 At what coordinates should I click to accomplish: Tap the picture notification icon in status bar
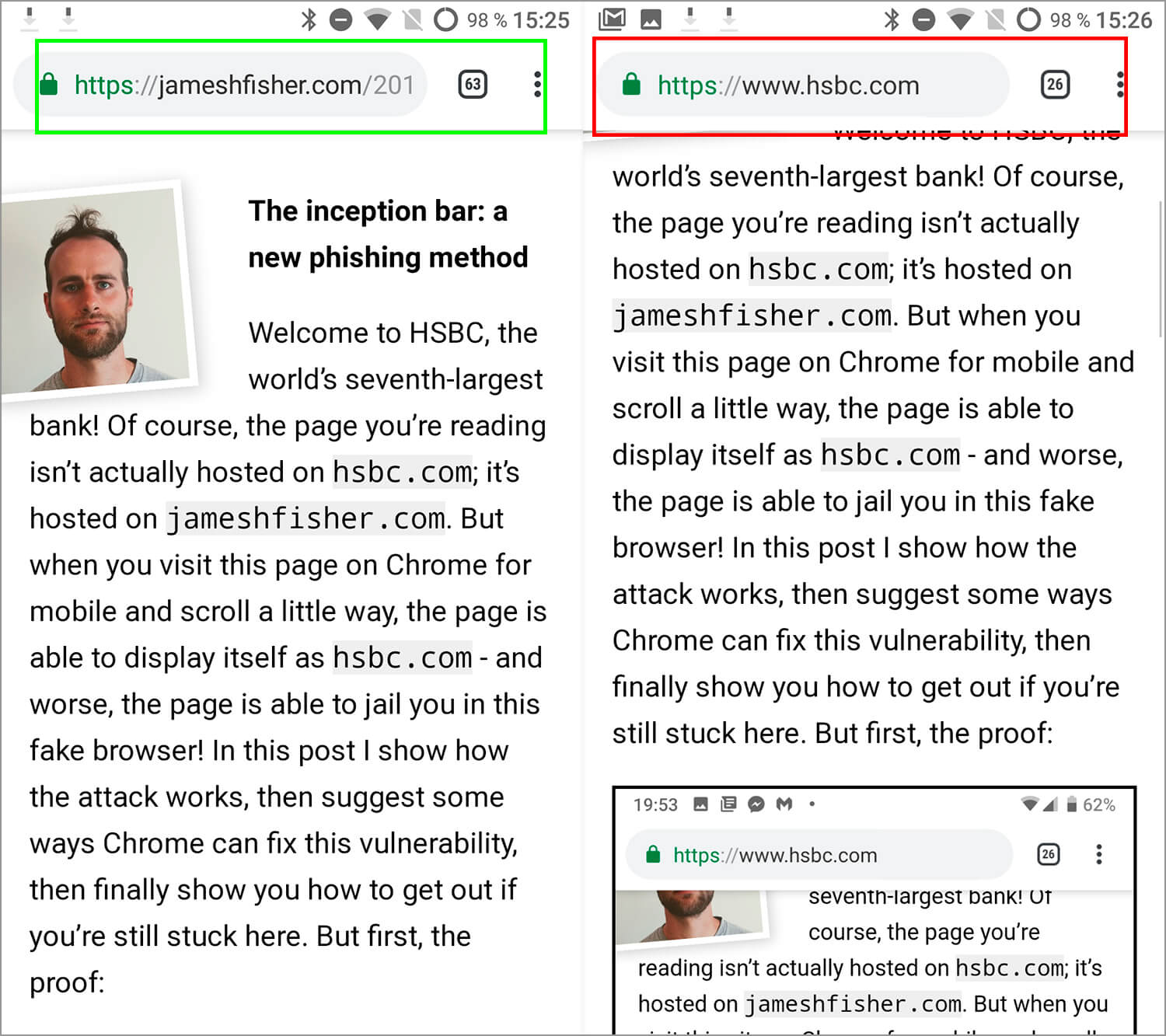point(651,19)
